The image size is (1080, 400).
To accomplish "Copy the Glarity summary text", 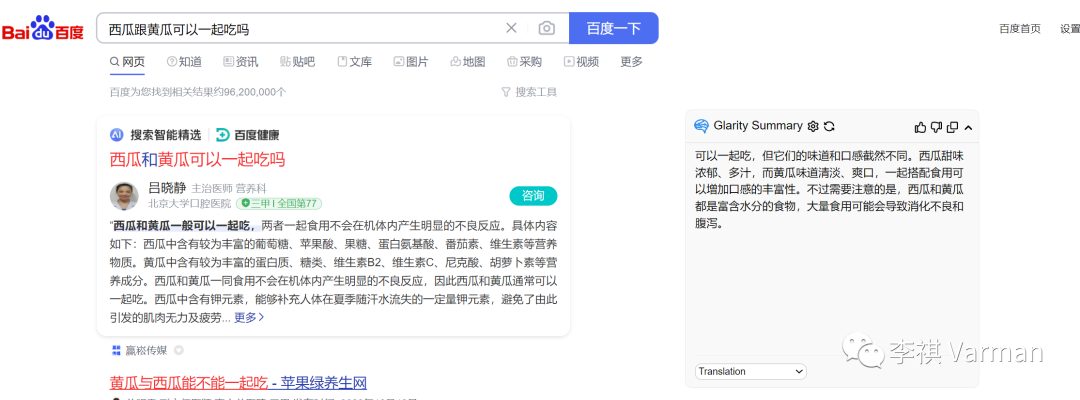I will click(952, 127).
